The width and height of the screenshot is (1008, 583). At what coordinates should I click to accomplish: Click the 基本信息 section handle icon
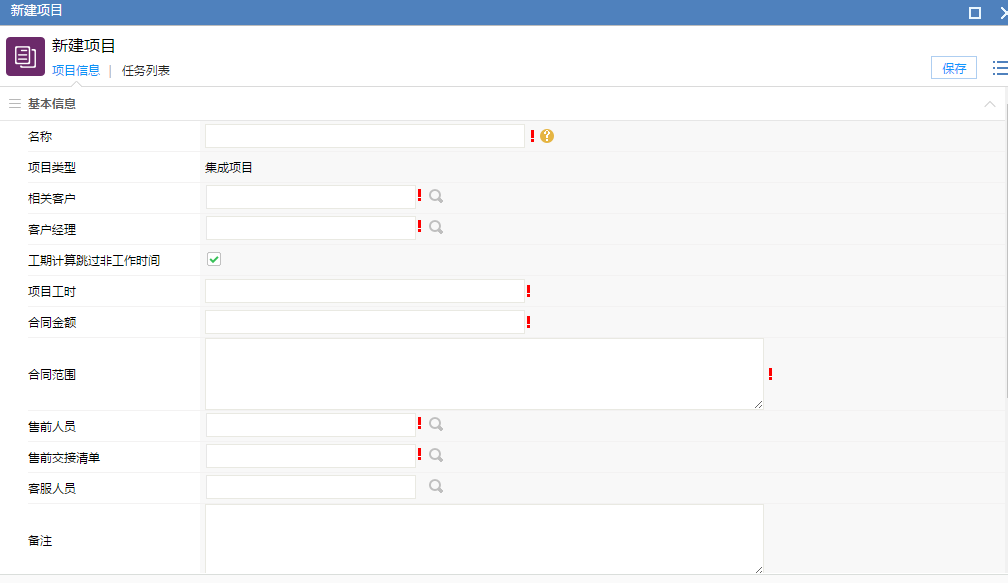click(15, 103)
